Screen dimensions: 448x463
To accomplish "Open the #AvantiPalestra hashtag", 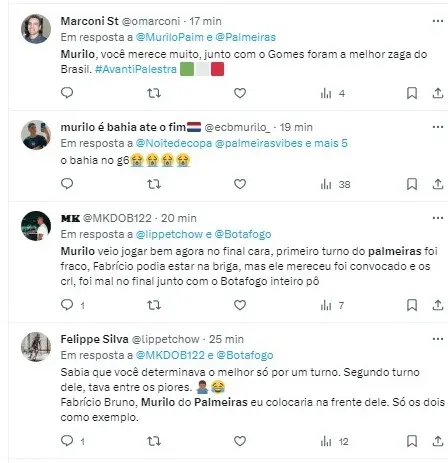I will click(x=136, y=69).
